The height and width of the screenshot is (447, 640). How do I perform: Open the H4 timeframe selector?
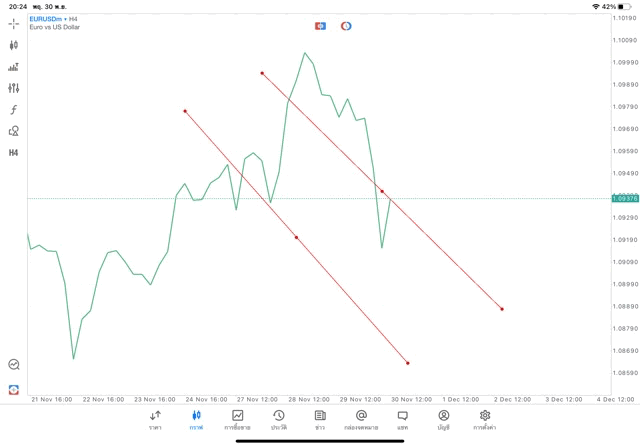pos(14,153)
